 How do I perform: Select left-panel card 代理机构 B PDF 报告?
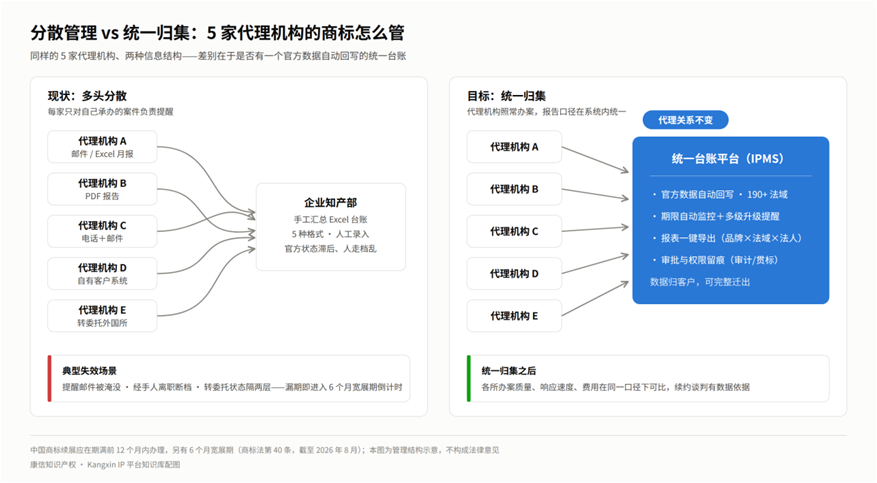click(102, 189)
